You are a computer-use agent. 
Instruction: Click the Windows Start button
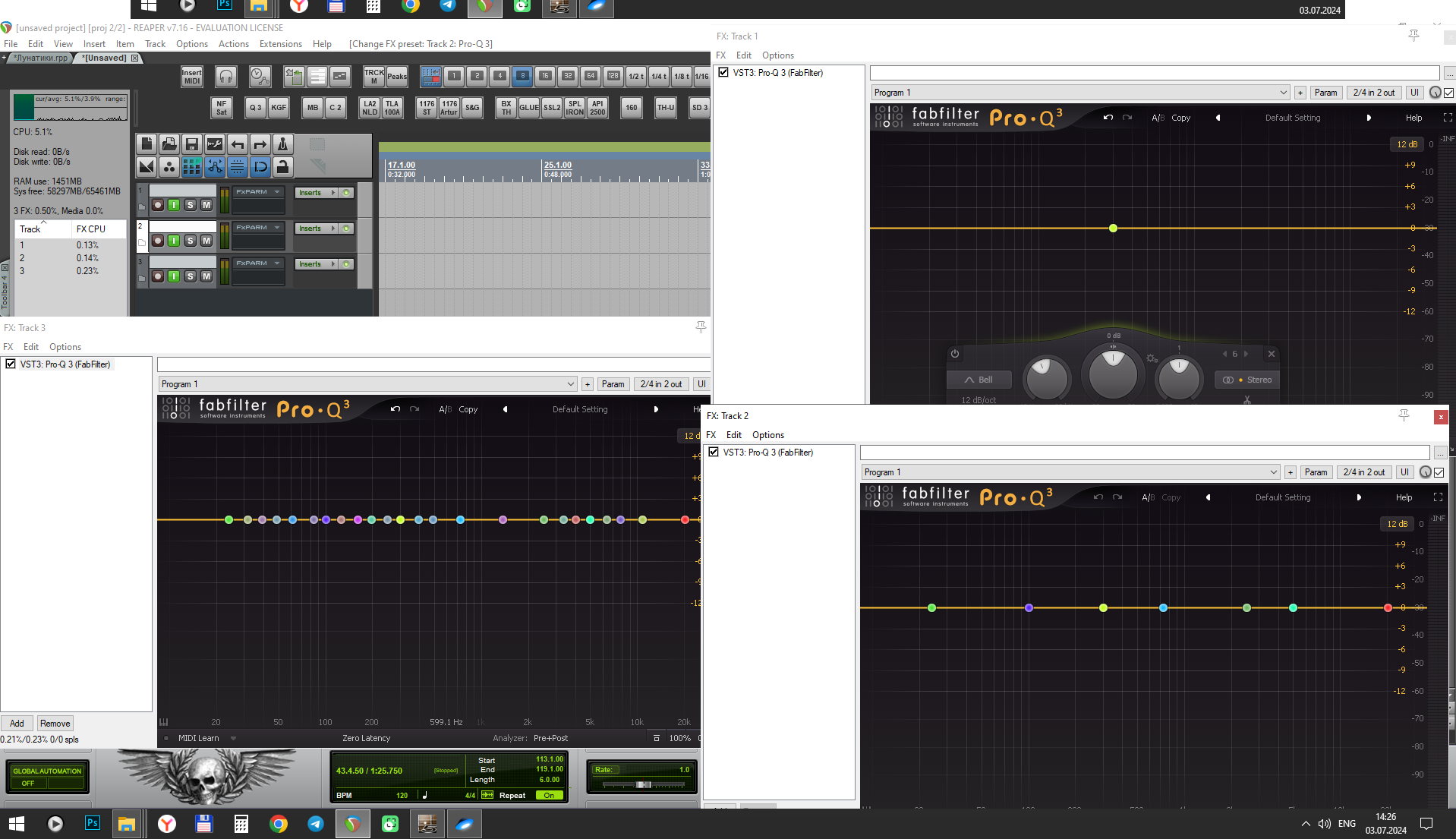pos(17,824)
